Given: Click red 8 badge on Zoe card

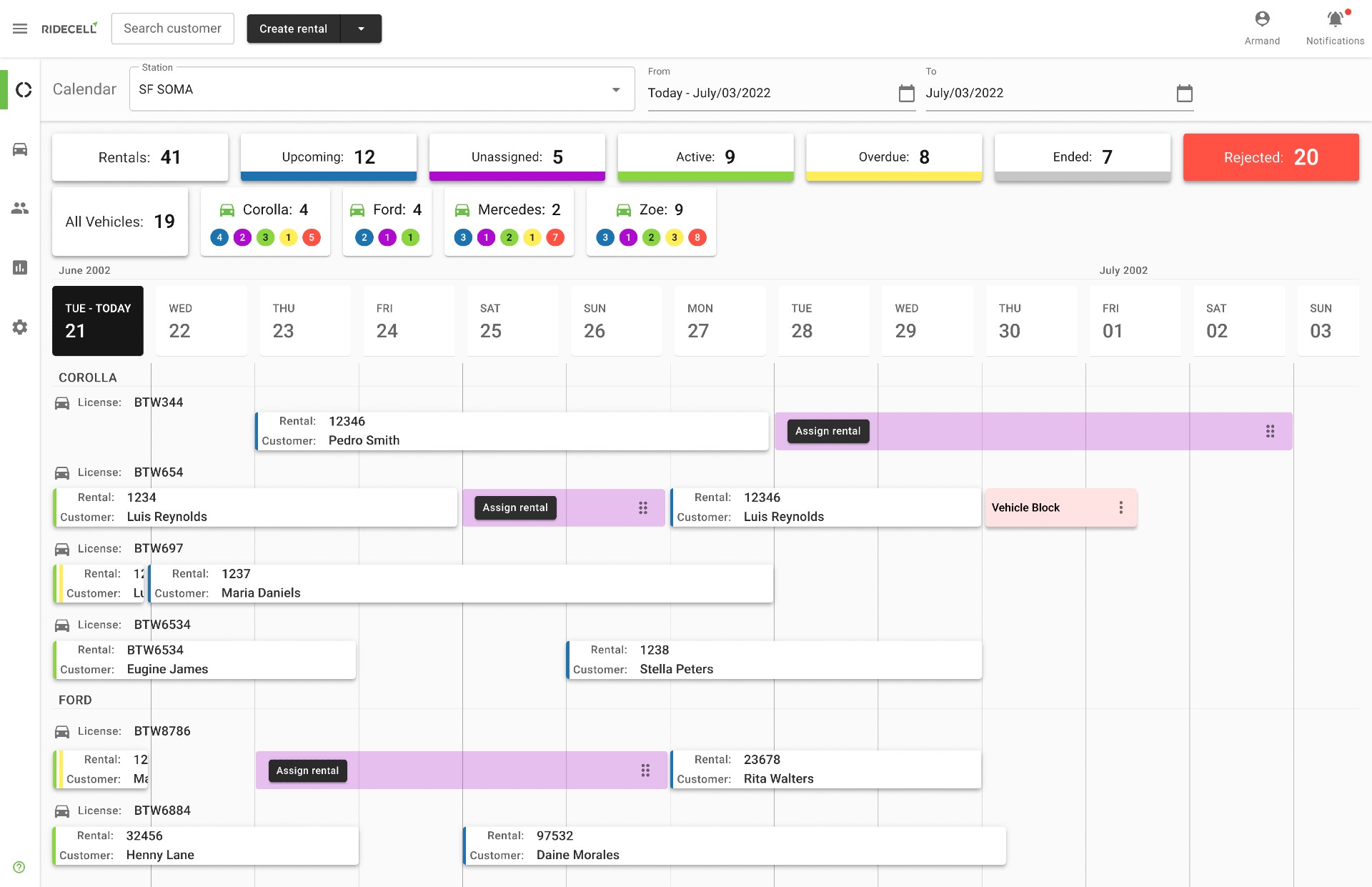Looking at the screenshot, I should (x=697, y=237).
